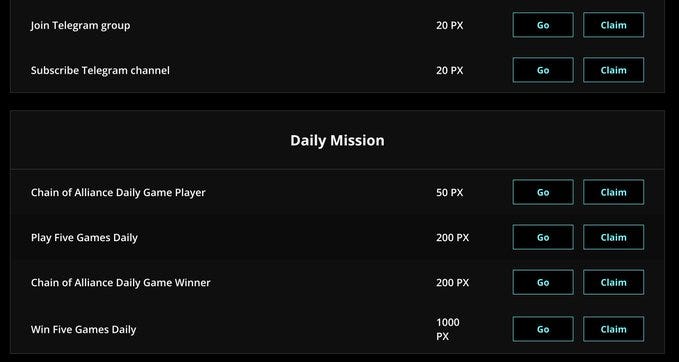Click Go for Subscribe Telegram channel
This screenshot has height=362, width=679.
(543, 70)
